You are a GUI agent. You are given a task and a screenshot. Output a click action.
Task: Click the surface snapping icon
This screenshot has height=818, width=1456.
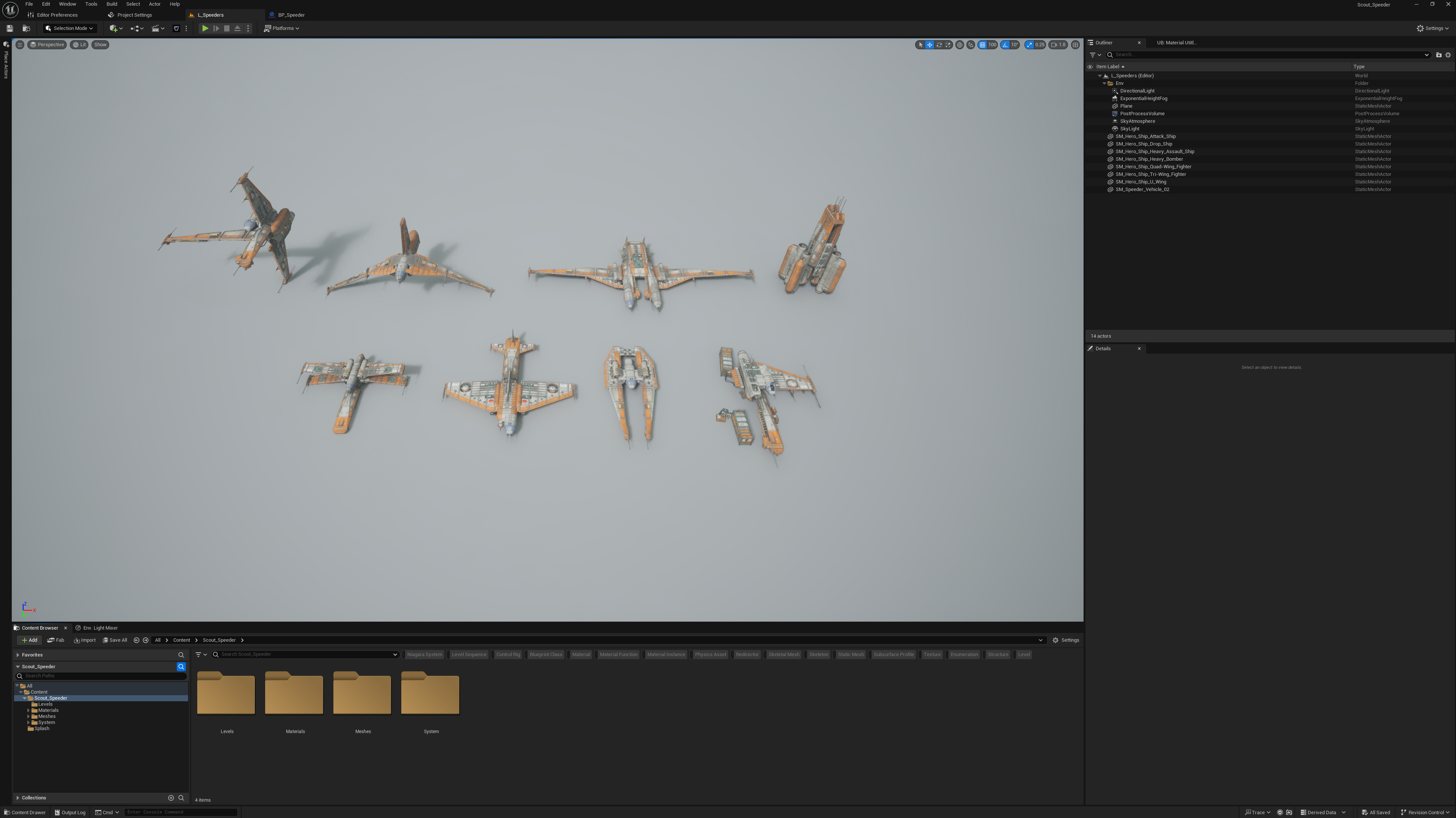(971, 45)
